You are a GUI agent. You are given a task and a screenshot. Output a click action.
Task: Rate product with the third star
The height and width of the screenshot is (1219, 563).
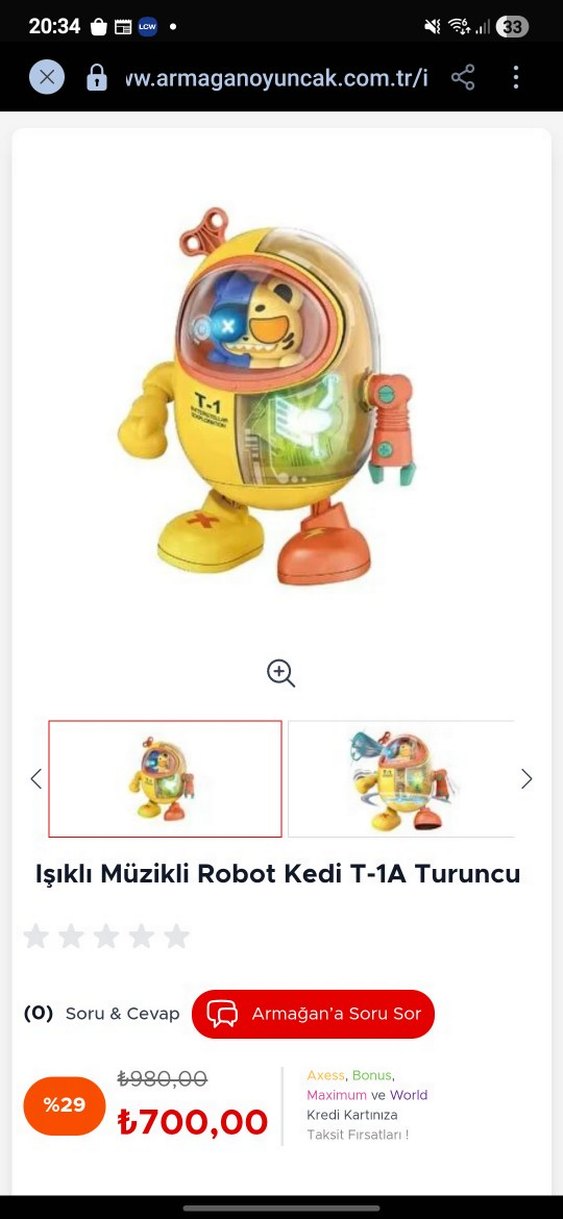pos(106,936)
